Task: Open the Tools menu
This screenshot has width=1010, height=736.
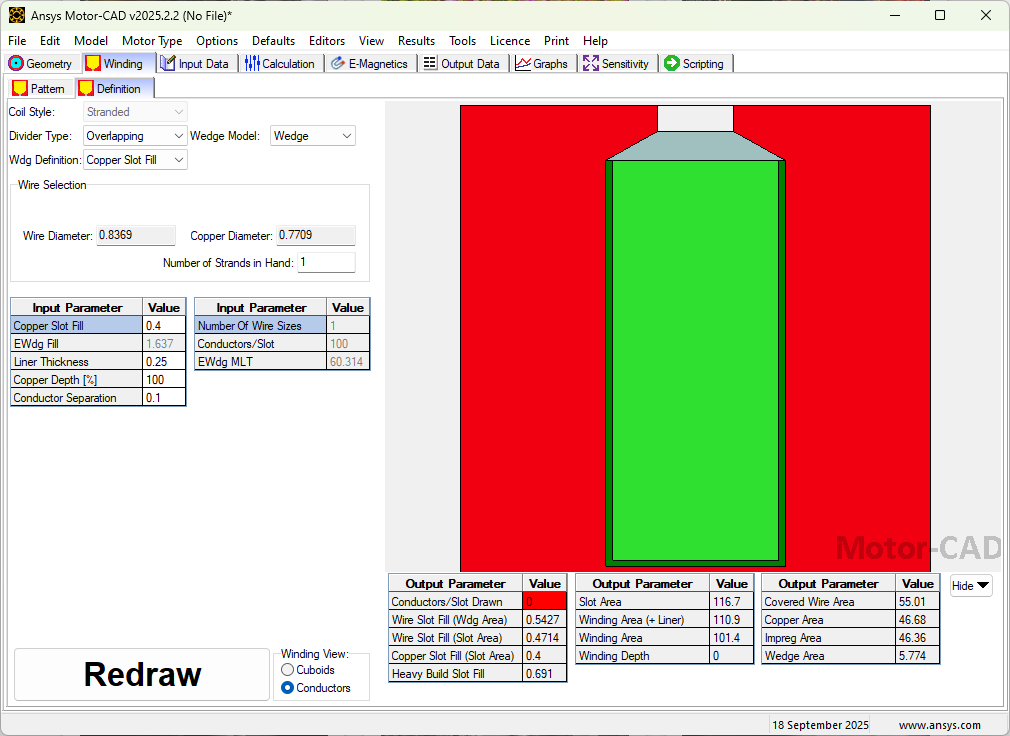Action: (x=462, y=41)
